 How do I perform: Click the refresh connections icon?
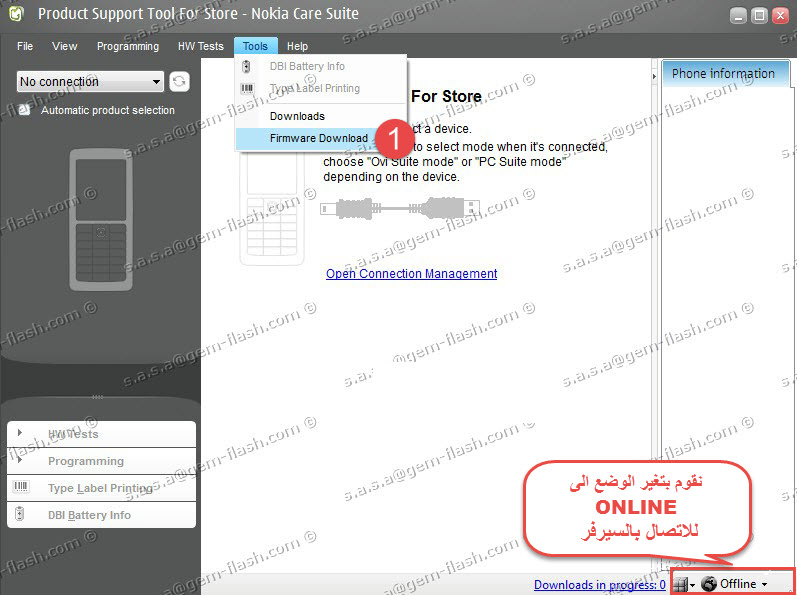pyautogui.click(x=179, y=81)
